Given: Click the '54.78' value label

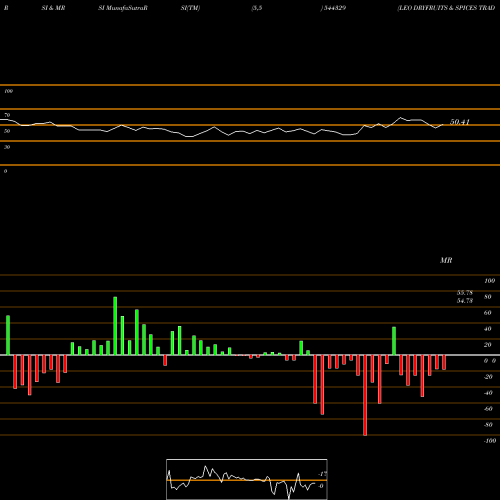Looking at the screenshot, I should click(465, 301).
